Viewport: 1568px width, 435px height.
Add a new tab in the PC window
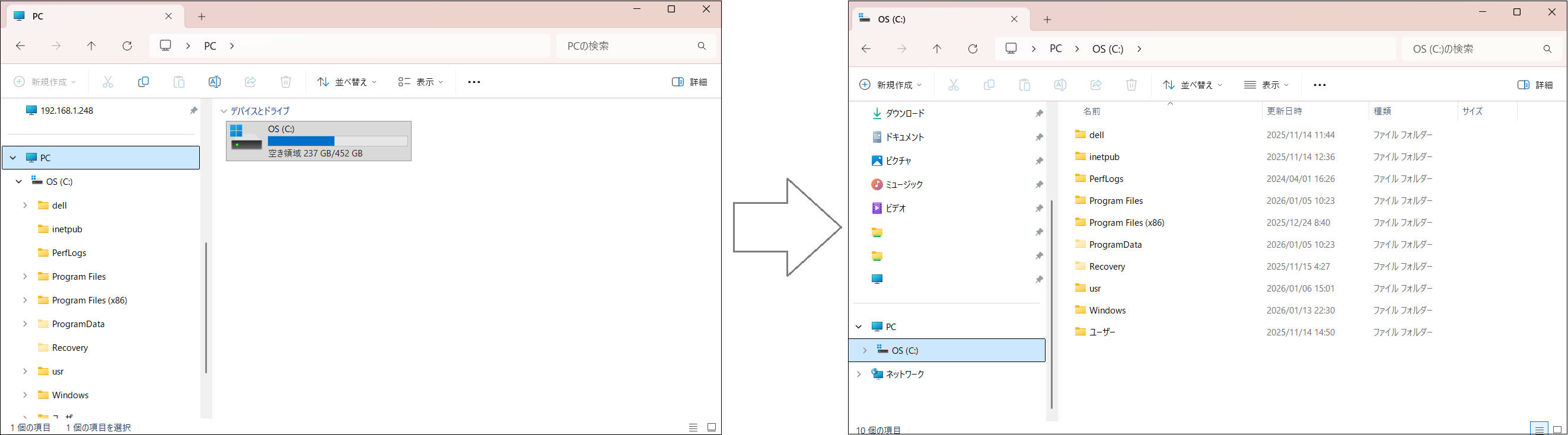(202, 17)
